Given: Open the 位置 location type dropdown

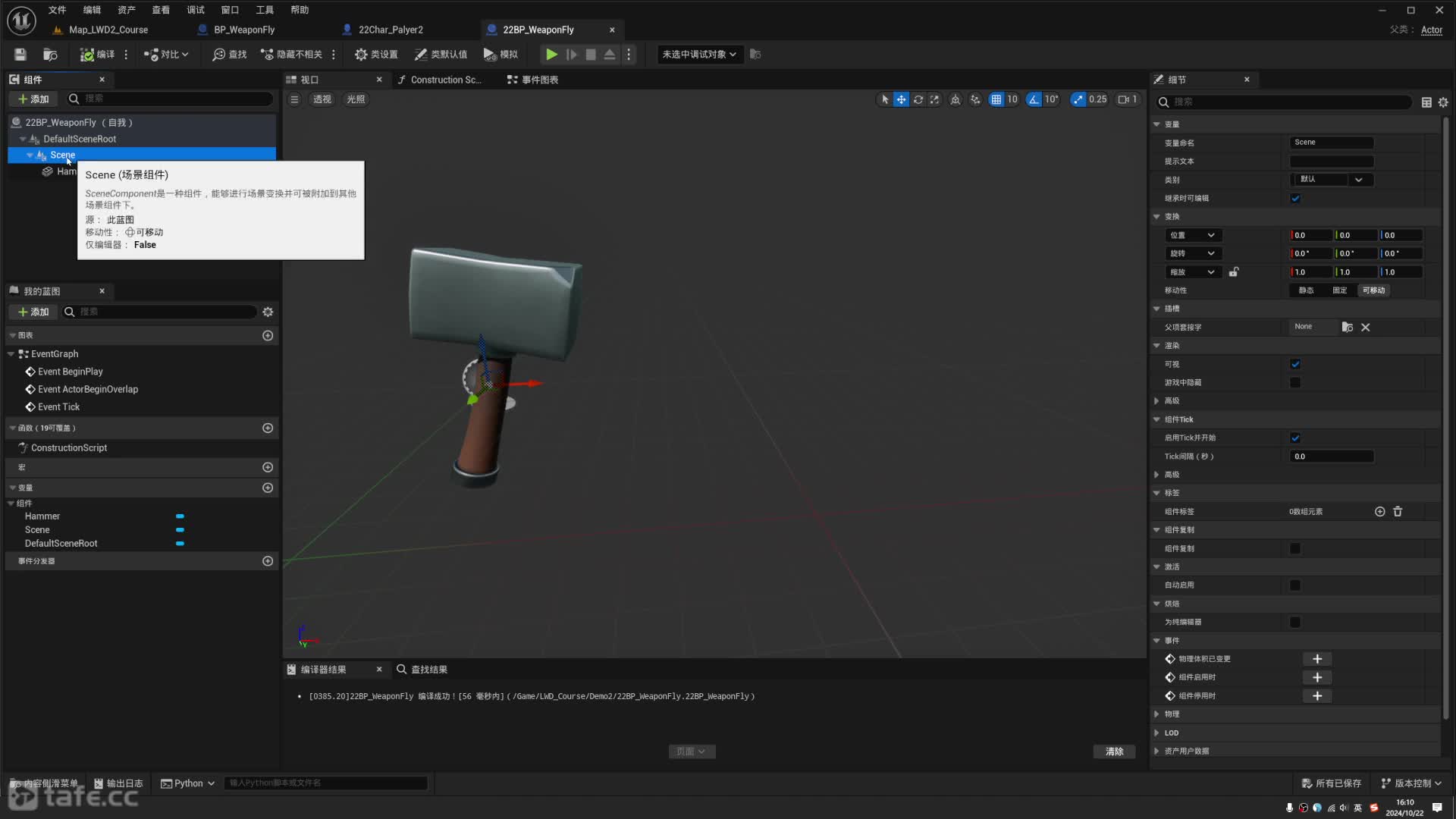Looking at the screenshot, I should [1193, 236].
